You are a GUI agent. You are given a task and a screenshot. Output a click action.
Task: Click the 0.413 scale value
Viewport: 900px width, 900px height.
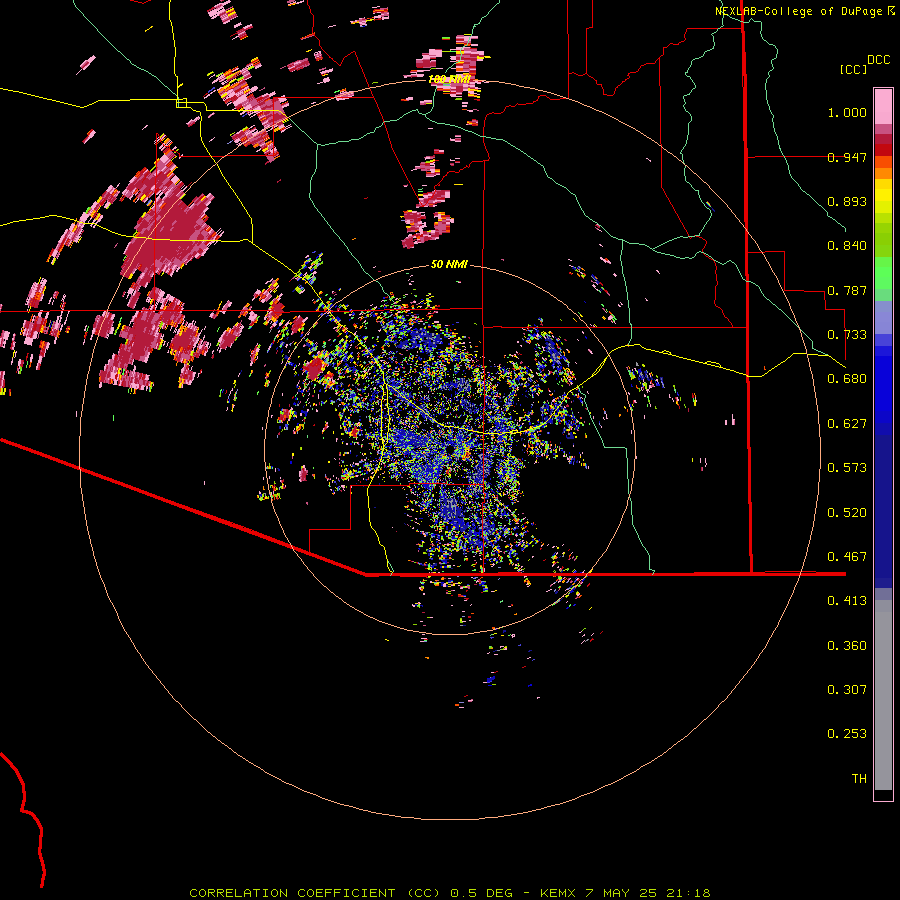tap(847, 601)
